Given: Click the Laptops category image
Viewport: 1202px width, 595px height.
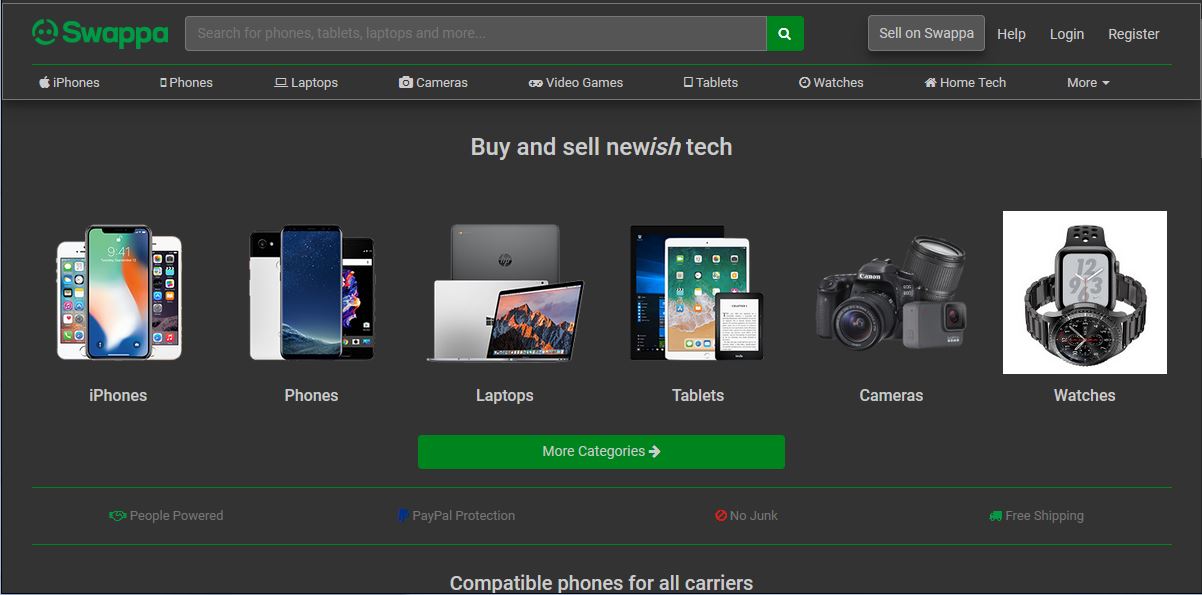Looking at the screenshot, I should (505, 292).
